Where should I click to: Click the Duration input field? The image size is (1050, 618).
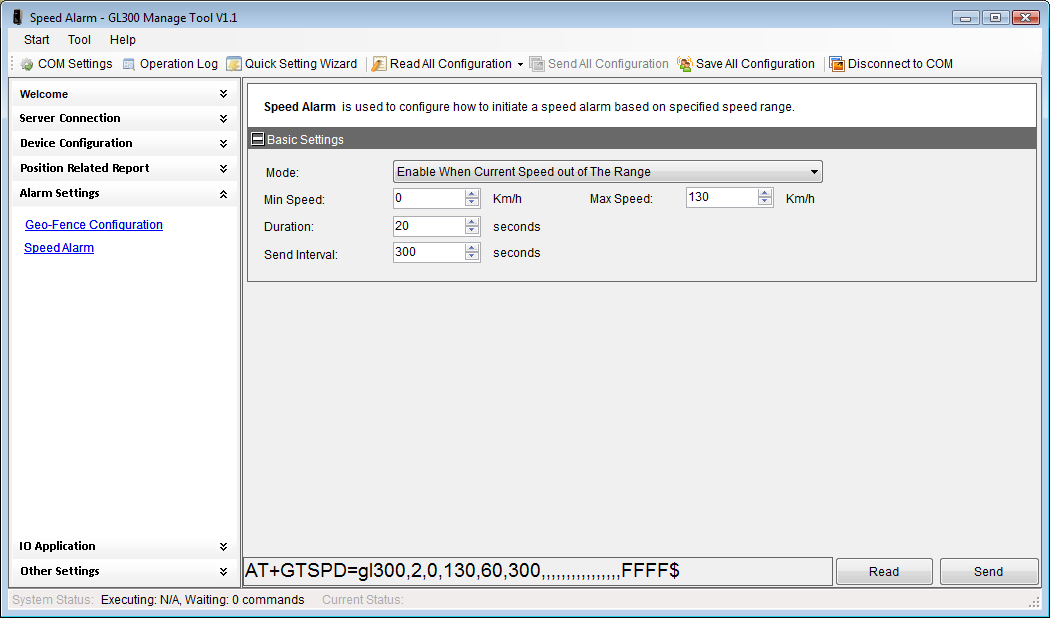pos(429,226)
